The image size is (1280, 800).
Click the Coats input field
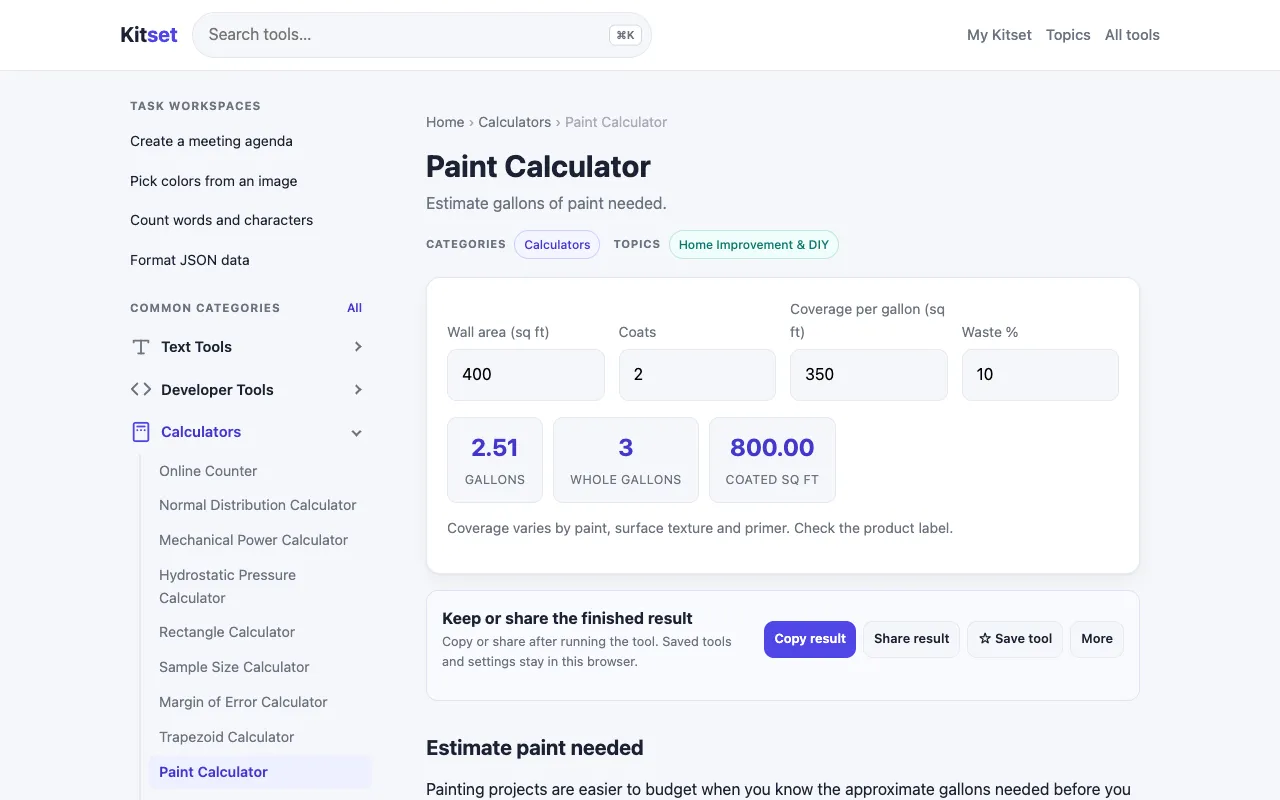(x=697, y=375)
